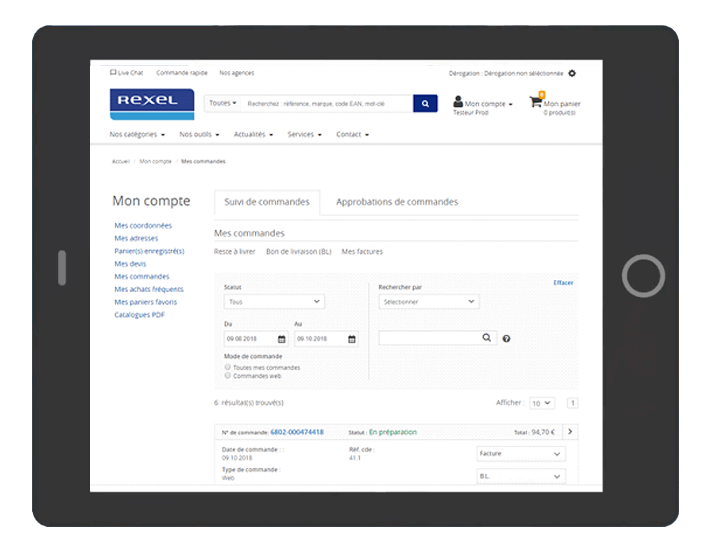Select Toutes mes commandes radio button
Viewport: 705px width, 559px height.
228,367
